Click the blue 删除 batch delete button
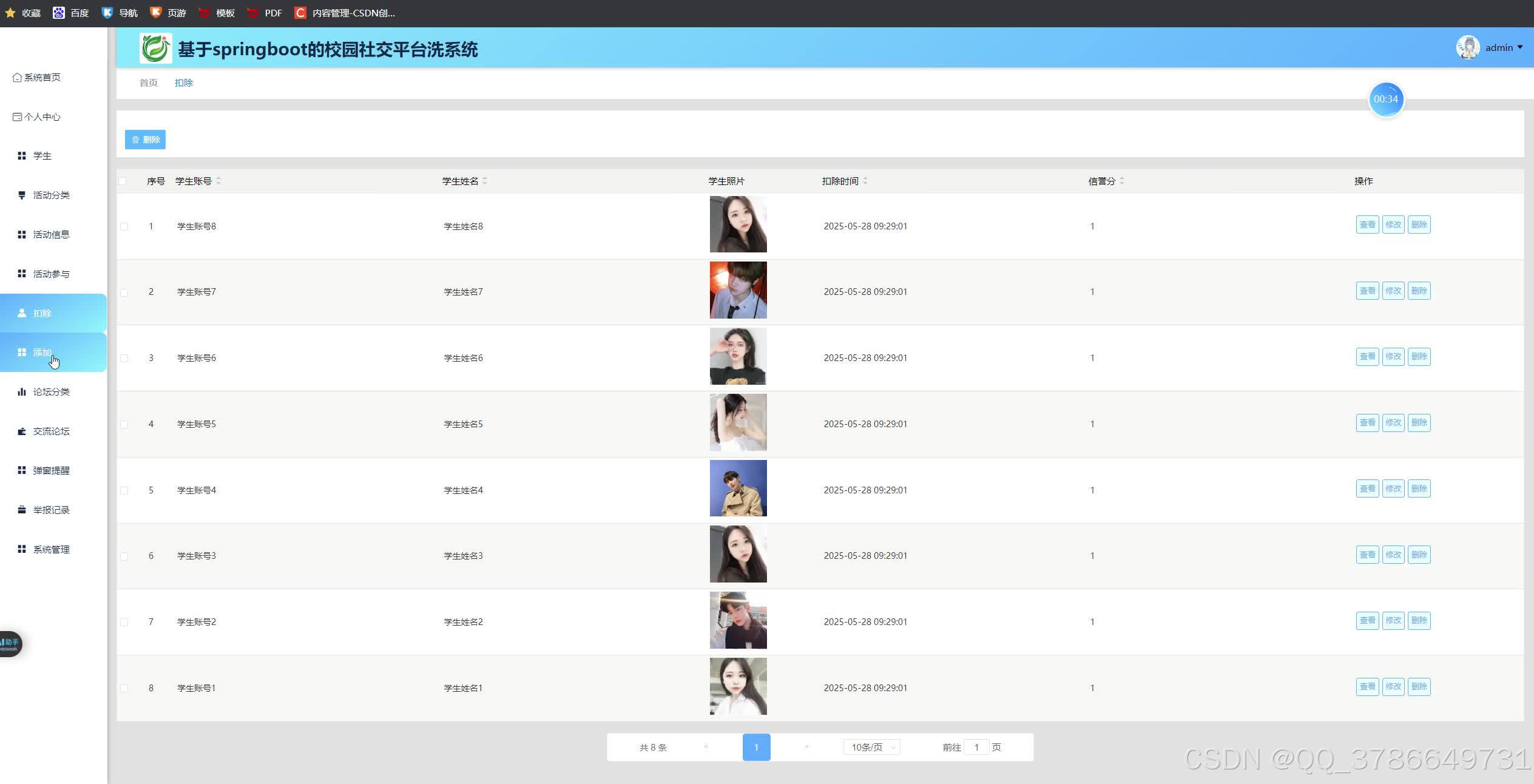 pyautogui.click(x=145, y=140)
